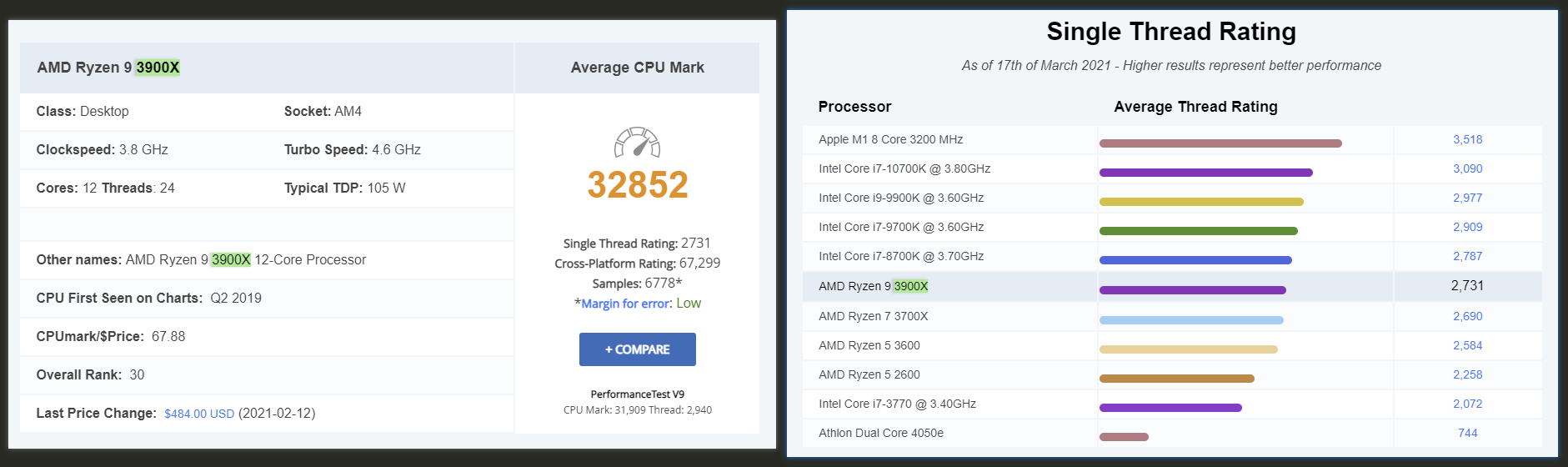The width and height of the screenshot is (1568, 467).
Task: Click the Cross-Platform Rating: 67,299 line
Action: coord(638,264)
